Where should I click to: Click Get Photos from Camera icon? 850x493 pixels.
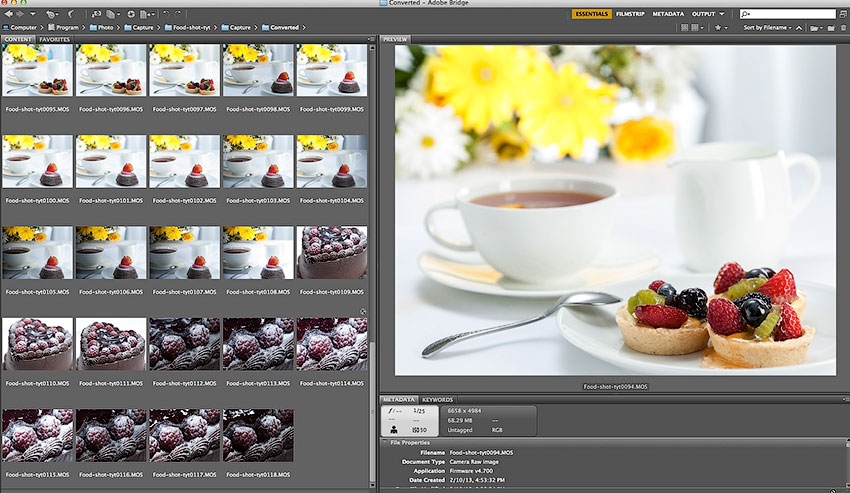click(x=96, y=14)
